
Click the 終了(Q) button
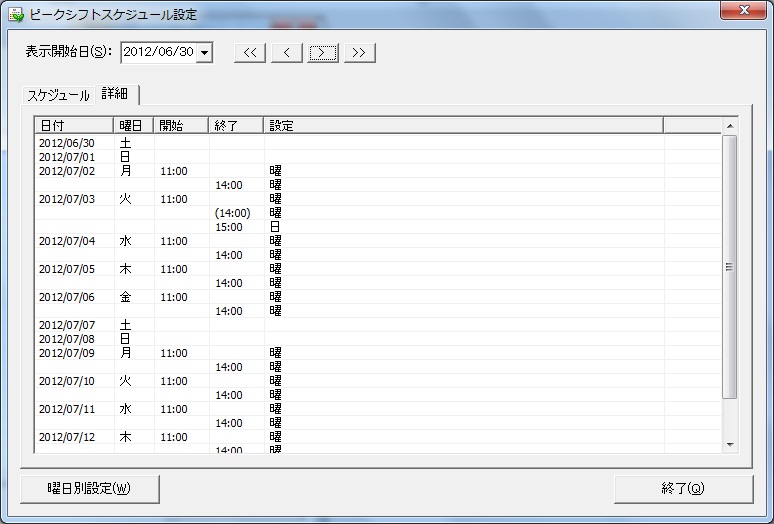click(x=684, y=489)
